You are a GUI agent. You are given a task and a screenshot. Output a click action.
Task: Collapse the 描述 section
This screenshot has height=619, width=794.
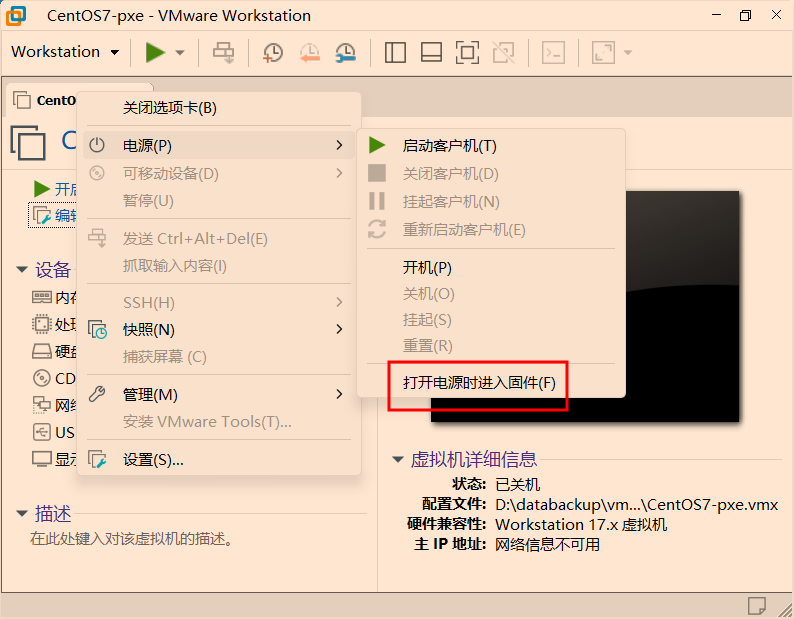(22, 514)
